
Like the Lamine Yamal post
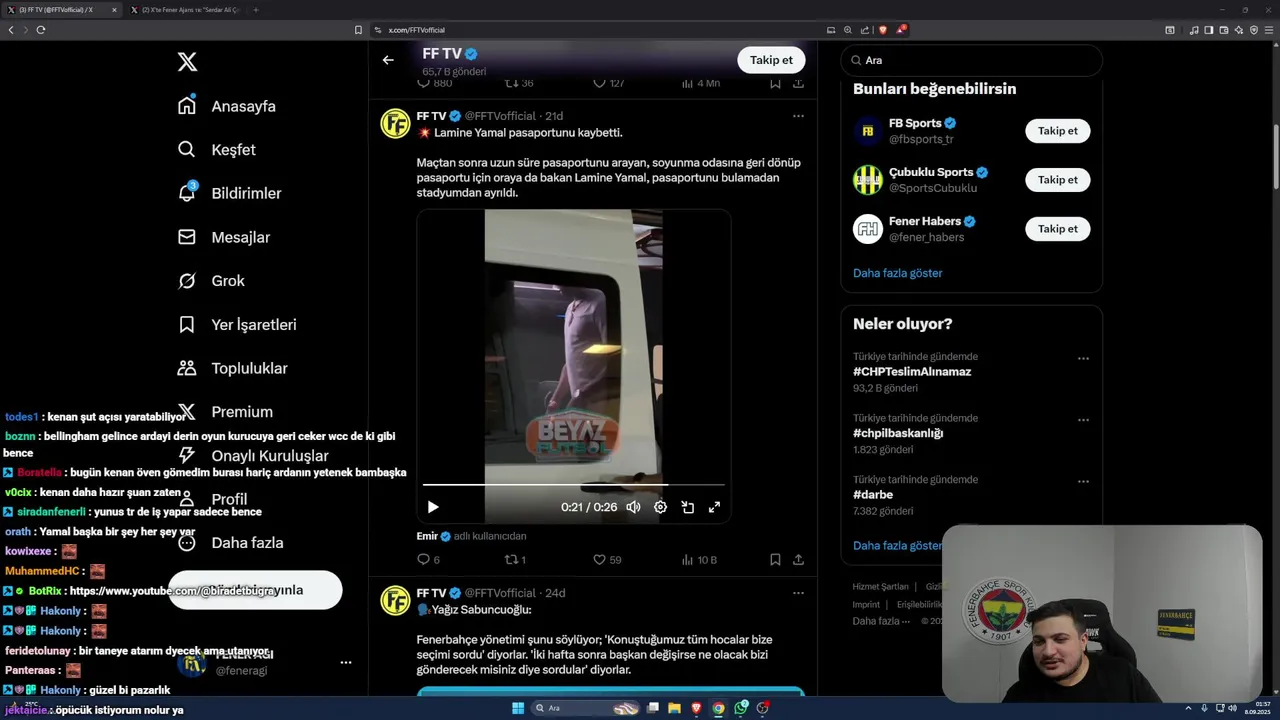tap(607, 560)
